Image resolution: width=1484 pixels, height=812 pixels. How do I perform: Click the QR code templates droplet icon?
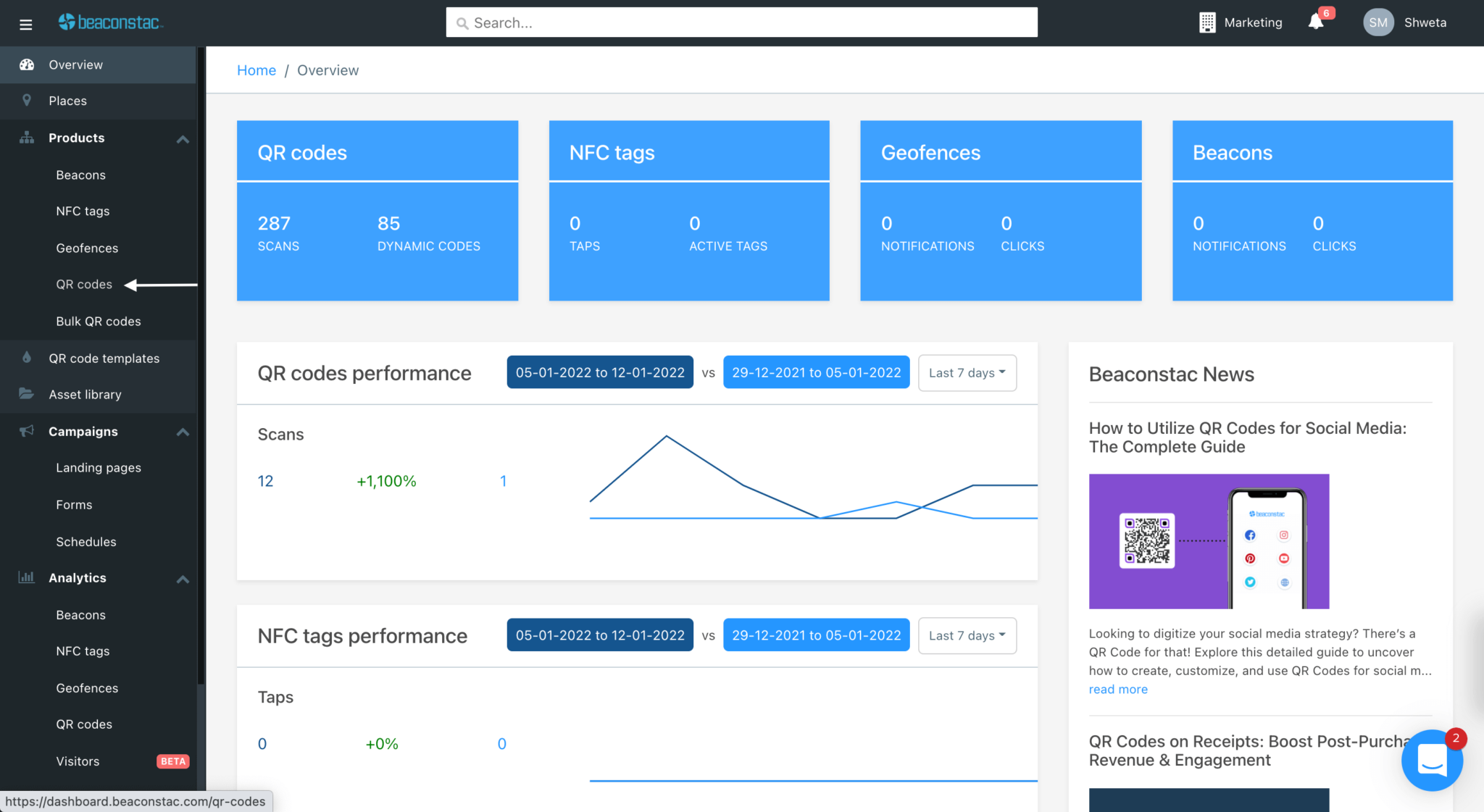pyautogui.click(x=27, y=358)
